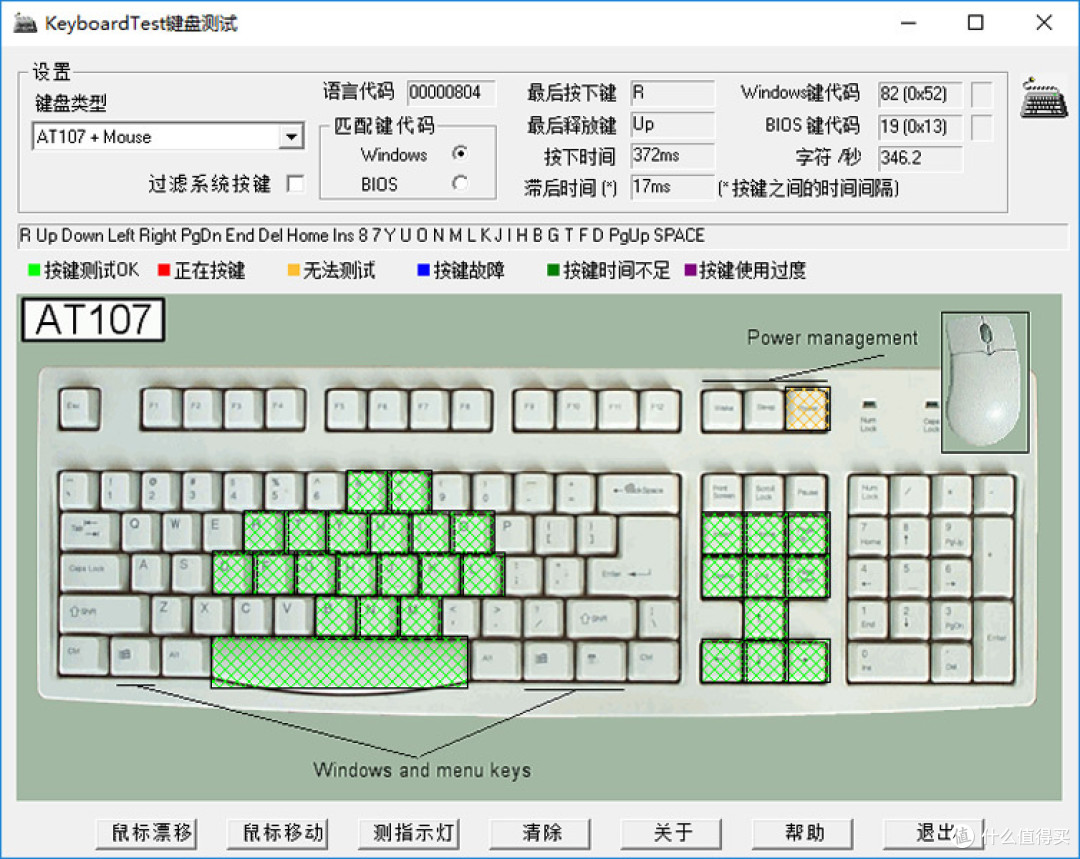This screenshot has height=859, width=1080.
Task: Click the numpad 5 key
Action: point(911,575)
